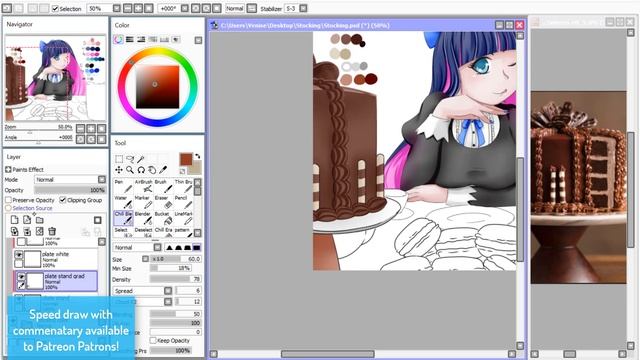This screenshot has height=360, width=640.
Task: Toggle the Selection checkbox in toolbar
Action: [x=55, y=9]
